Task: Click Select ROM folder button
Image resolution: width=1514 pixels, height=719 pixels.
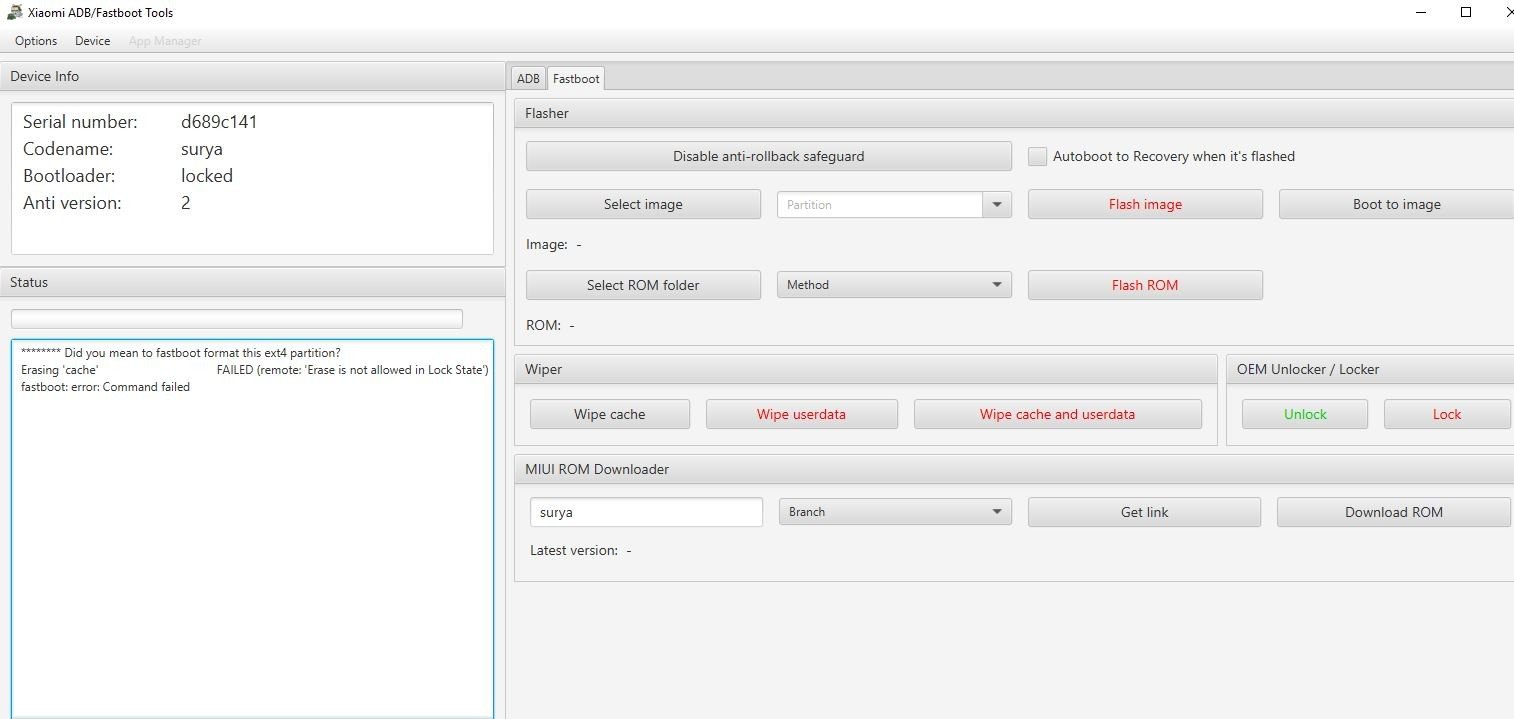Action: [x=643, y=285]
